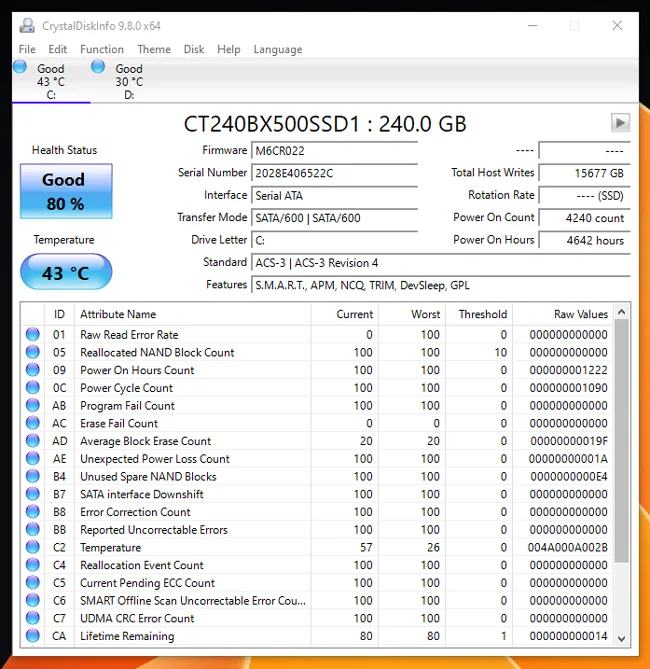This screenshot has height=669, width=650.
Task: Click Power On Hours value 4642 hours
Action: pyautogui.click(x=584, y=240)
